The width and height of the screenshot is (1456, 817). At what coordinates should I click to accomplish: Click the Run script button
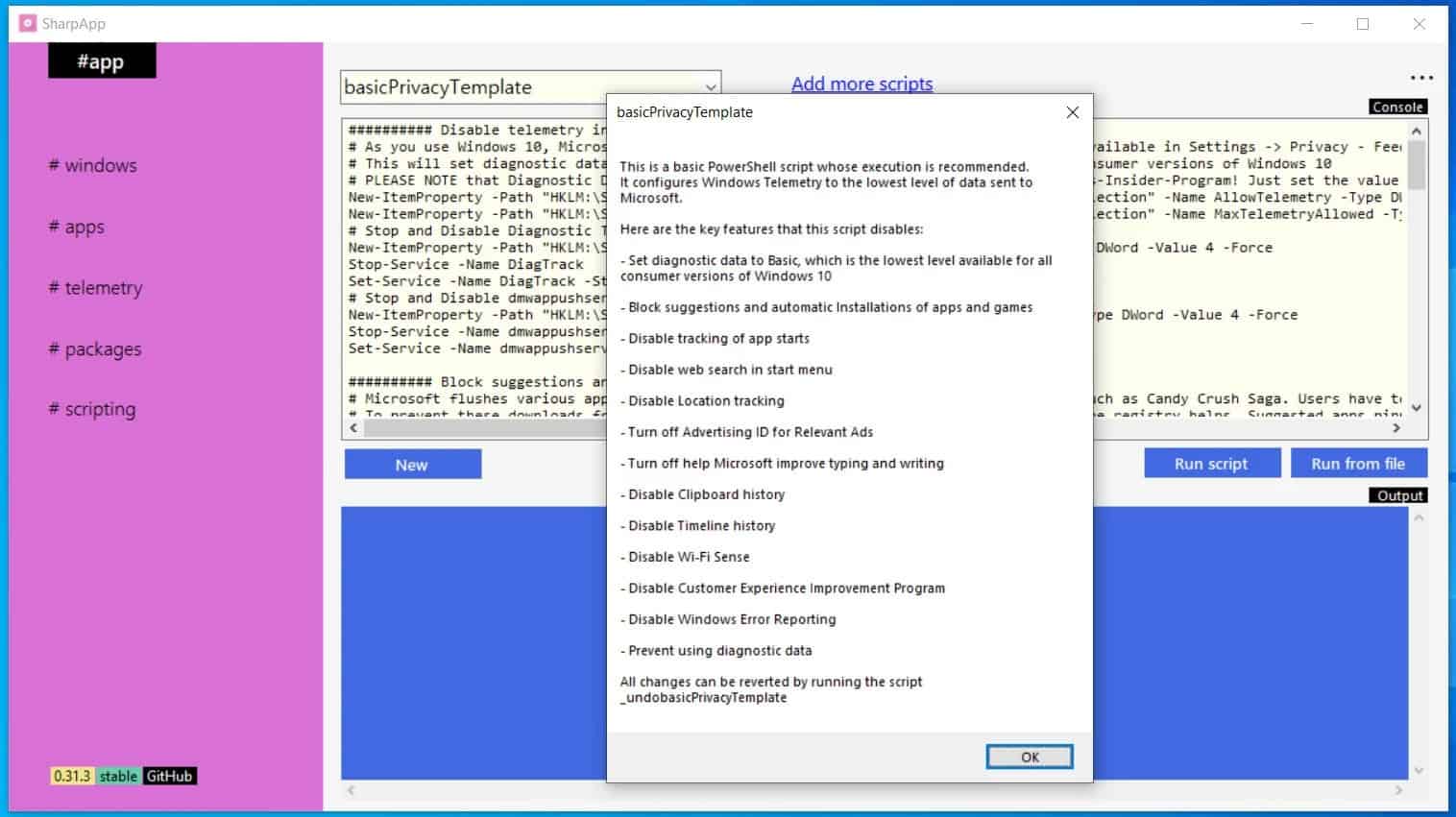point(1211,464)
